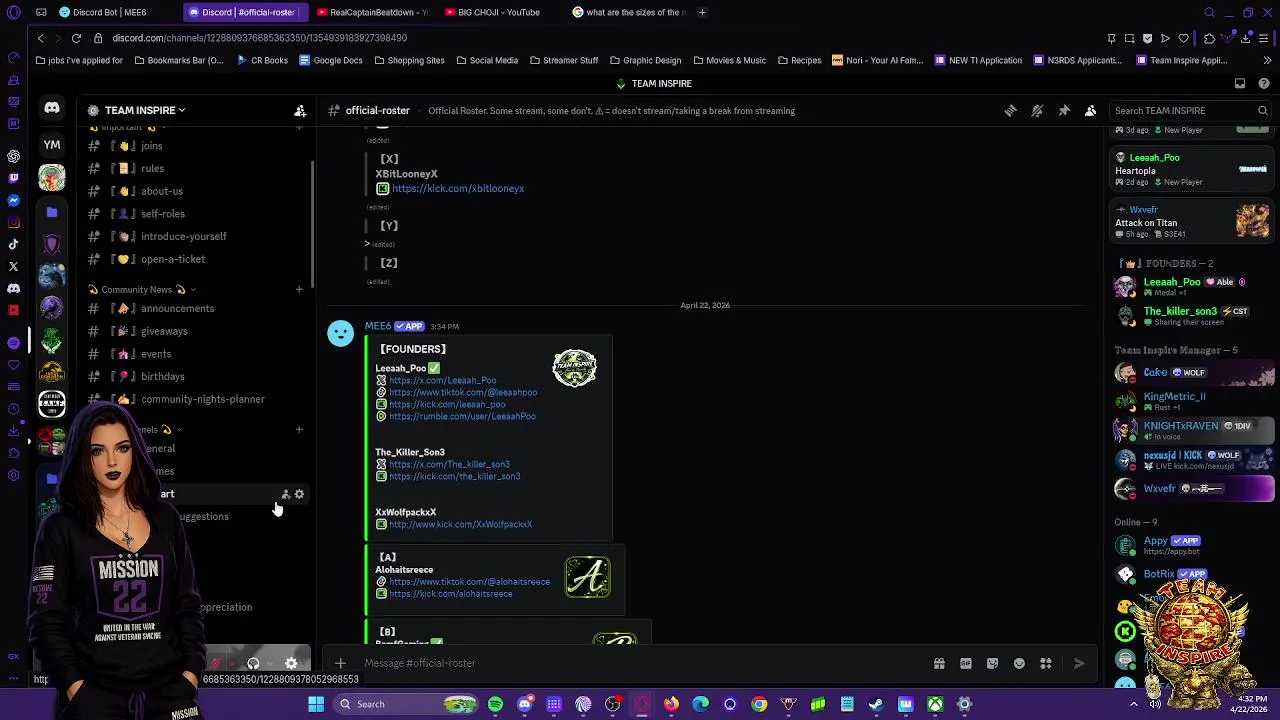Open the x.com/Leeaaah_Poo link
Screen dimensions: 1280x720
point(442,380)
